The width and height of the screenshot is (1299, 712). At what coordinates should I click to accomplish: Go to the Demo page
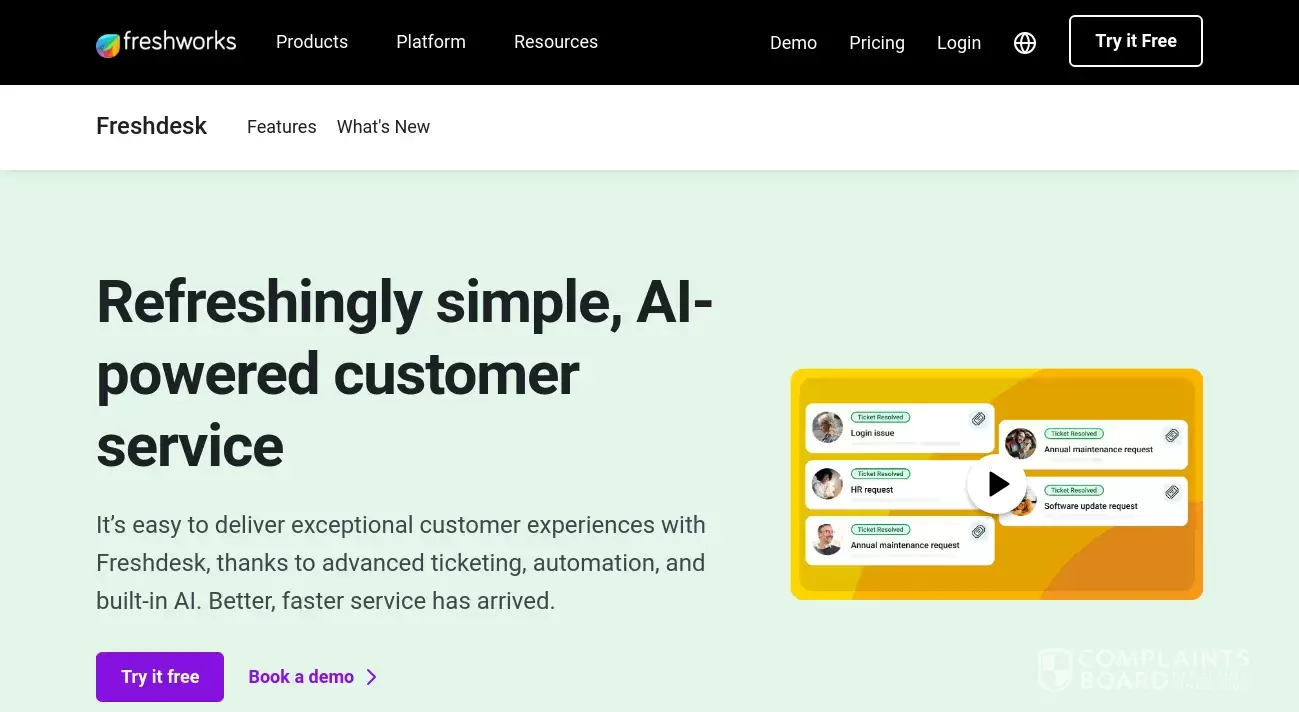pyautogui.click(x=793, y=43)
